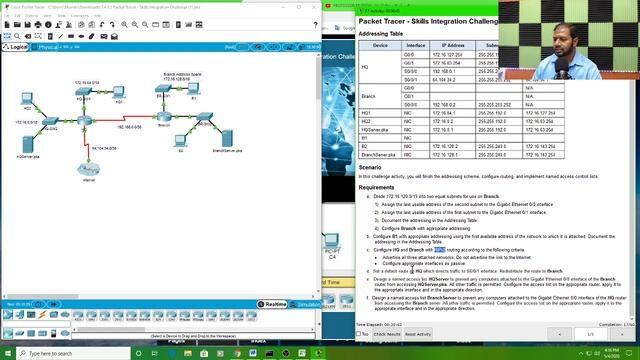Click the HQ1 PC in the topology
This screenshot has width=640, height=360.
[118, 92]
